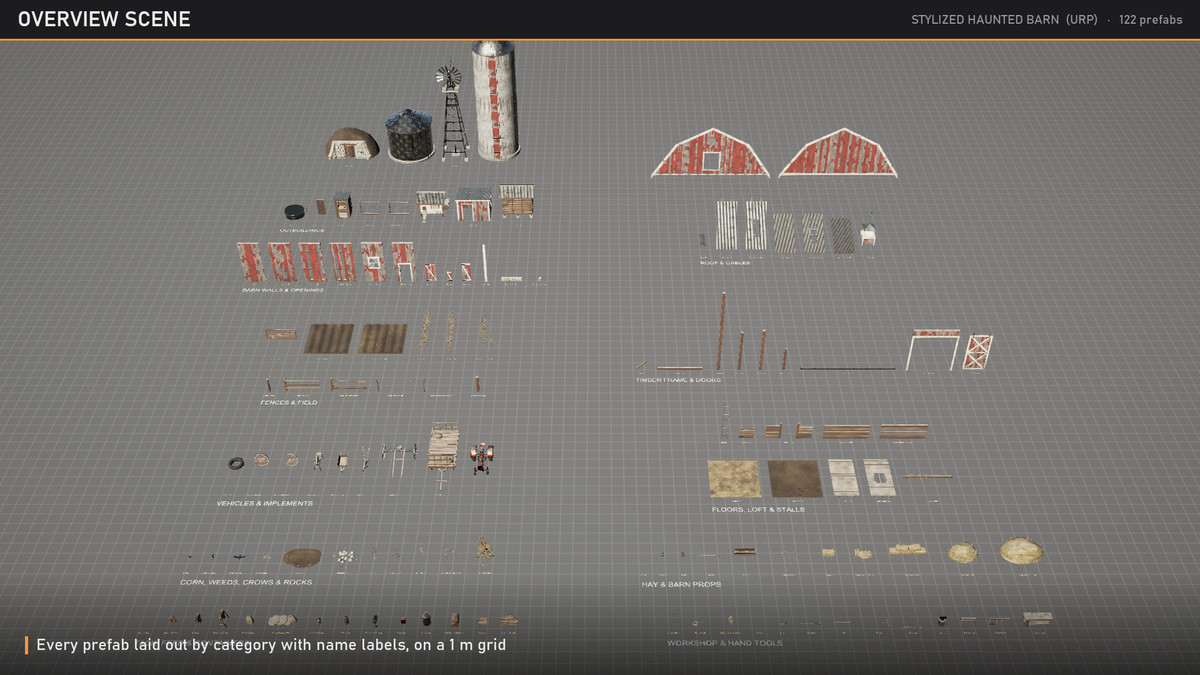Select the tall white silo prefab
1200x675 pixels.
pyautogui.click(x=495, y=100)
